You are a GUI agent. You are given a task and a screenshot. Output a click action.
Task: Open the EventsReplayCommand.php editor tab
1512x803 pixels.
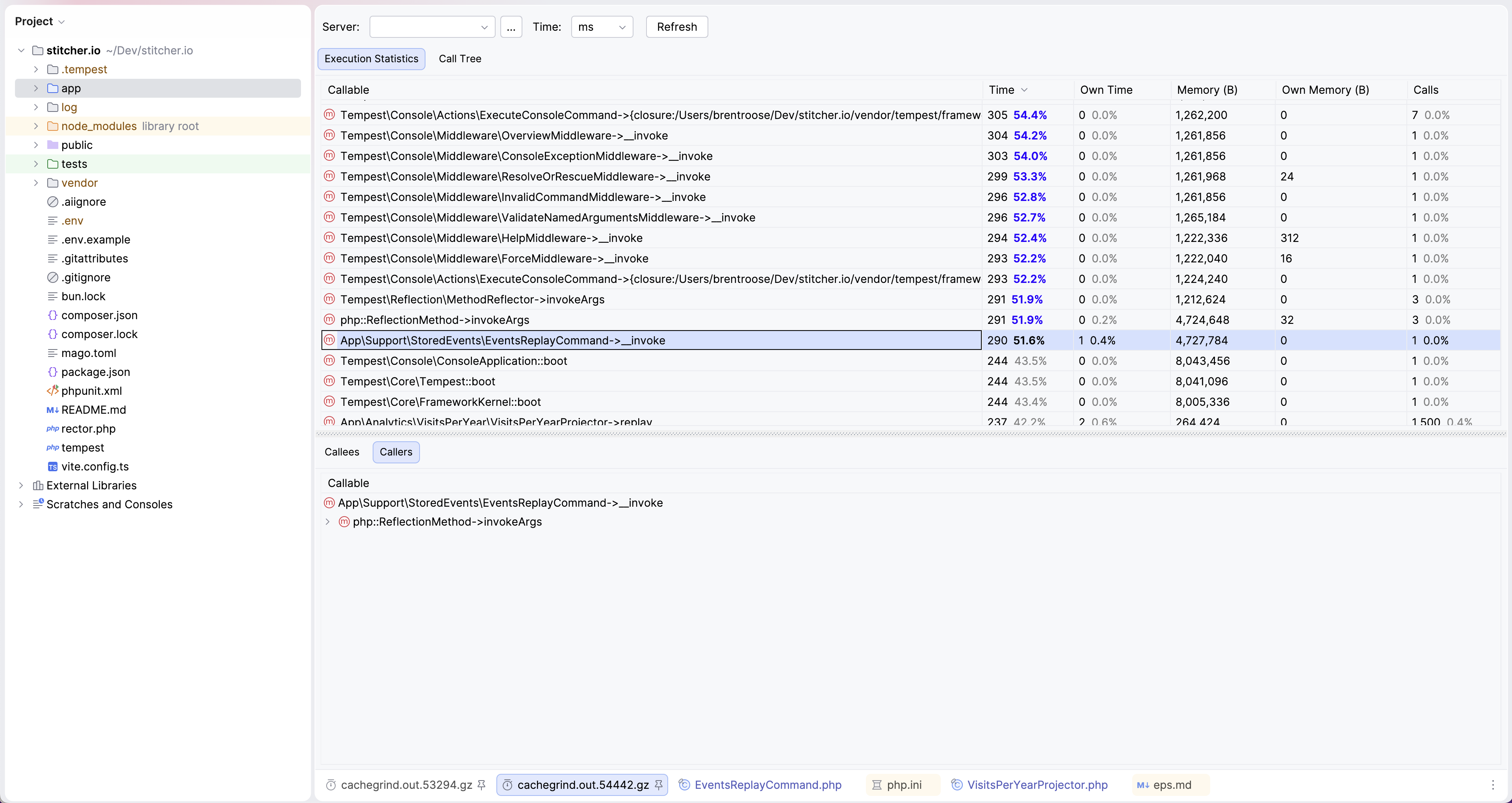[767, 785]
